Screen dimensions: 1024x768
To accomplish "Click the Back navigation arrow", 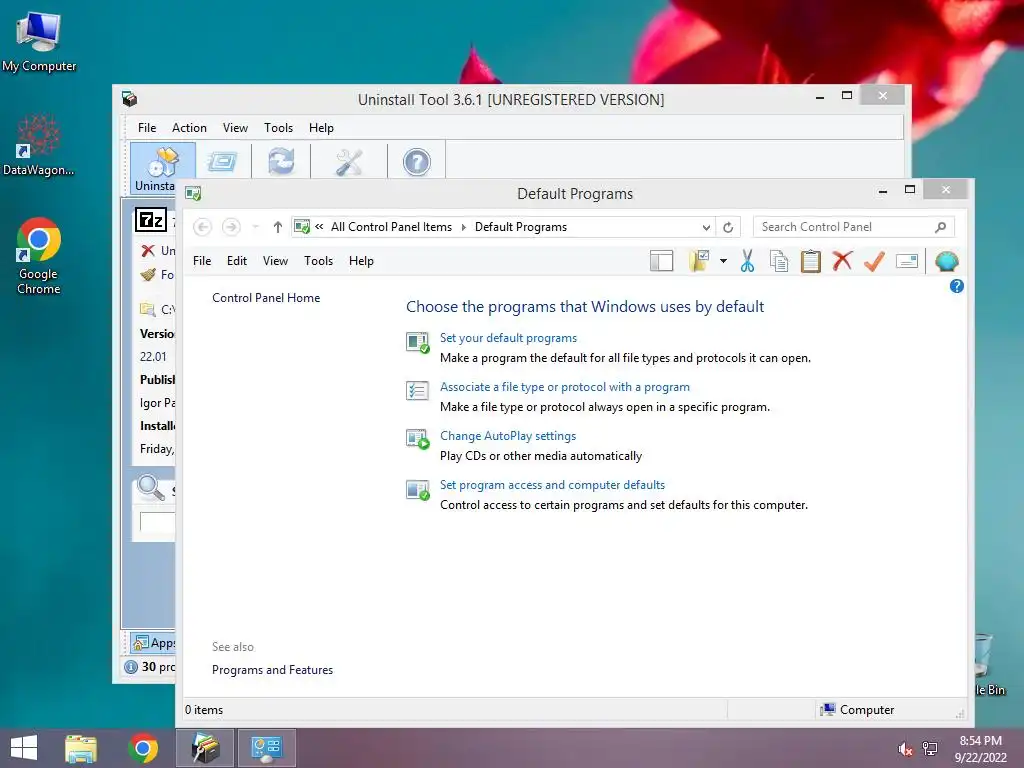I will point(202,227).
